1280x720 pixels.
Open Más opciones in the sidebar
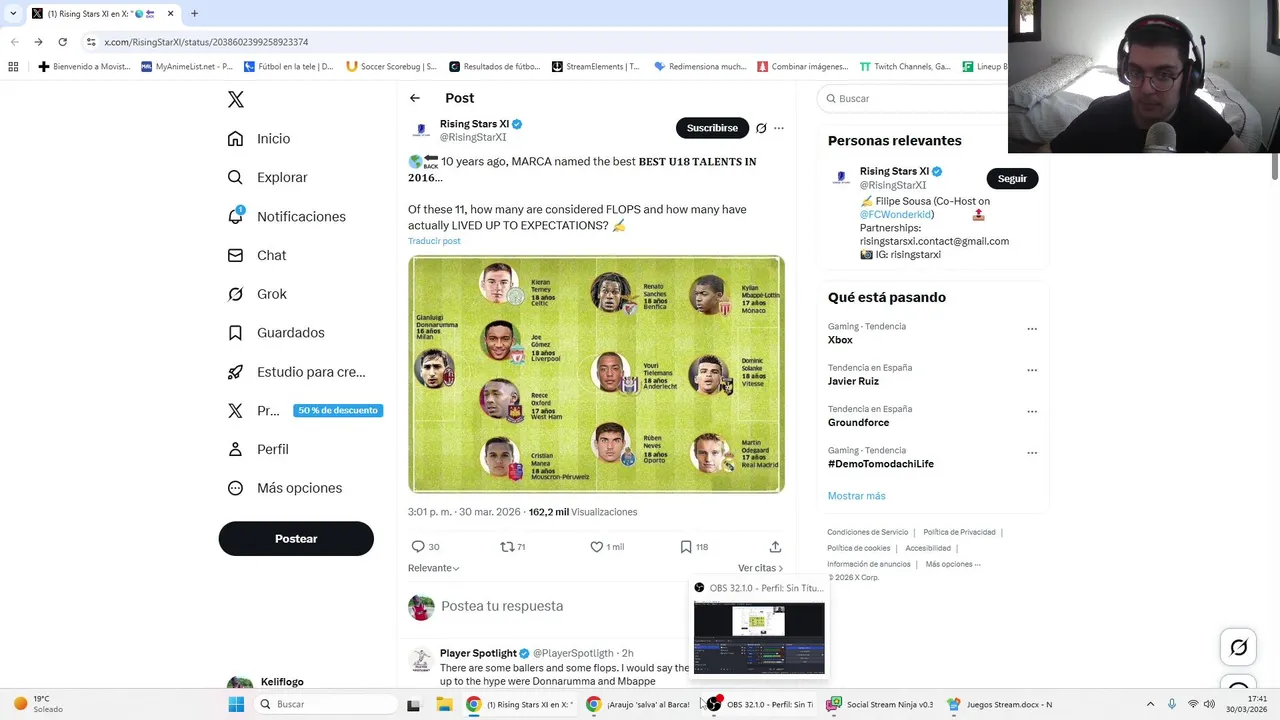(285, 488)
